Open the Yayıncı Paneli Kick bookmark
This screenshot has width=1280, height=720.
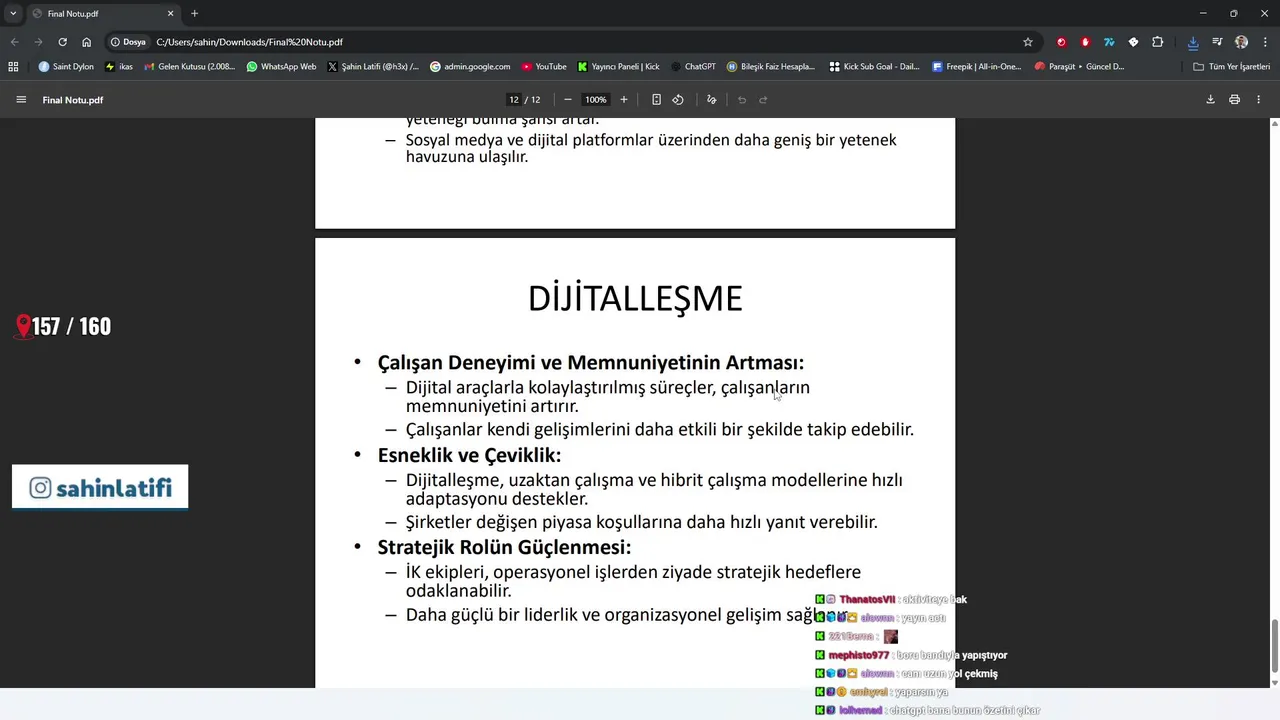618,67
